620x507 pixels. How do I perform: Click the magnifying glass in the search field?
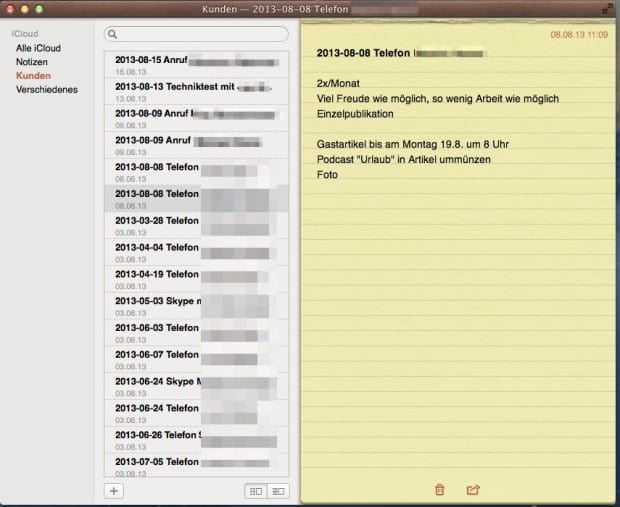(113, 34)
